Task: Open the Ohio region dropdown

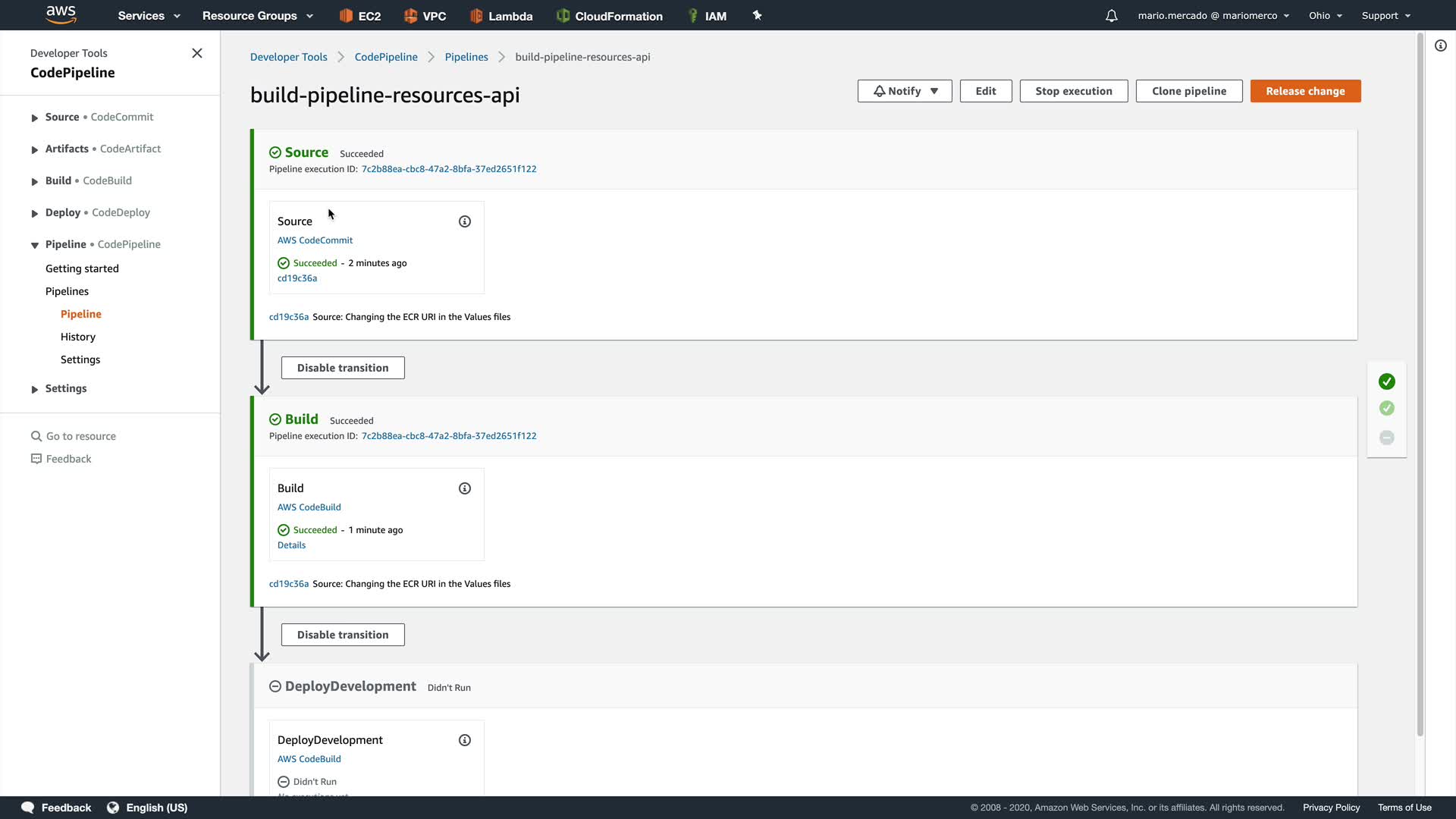Action: pos(1325,16)
